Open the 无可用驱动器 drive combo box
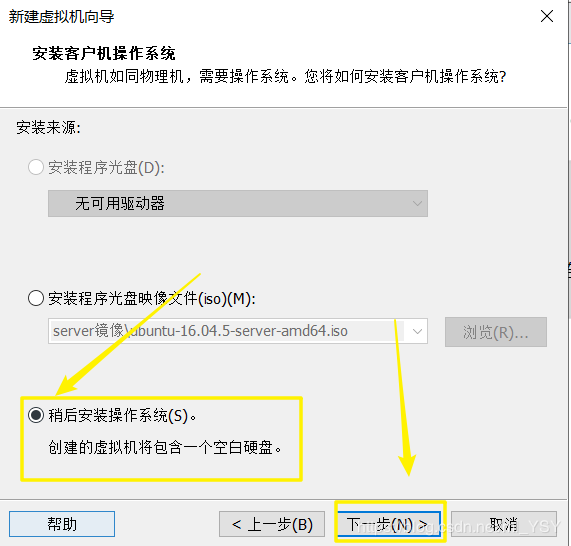571x546 pixels. pos(238,203)
